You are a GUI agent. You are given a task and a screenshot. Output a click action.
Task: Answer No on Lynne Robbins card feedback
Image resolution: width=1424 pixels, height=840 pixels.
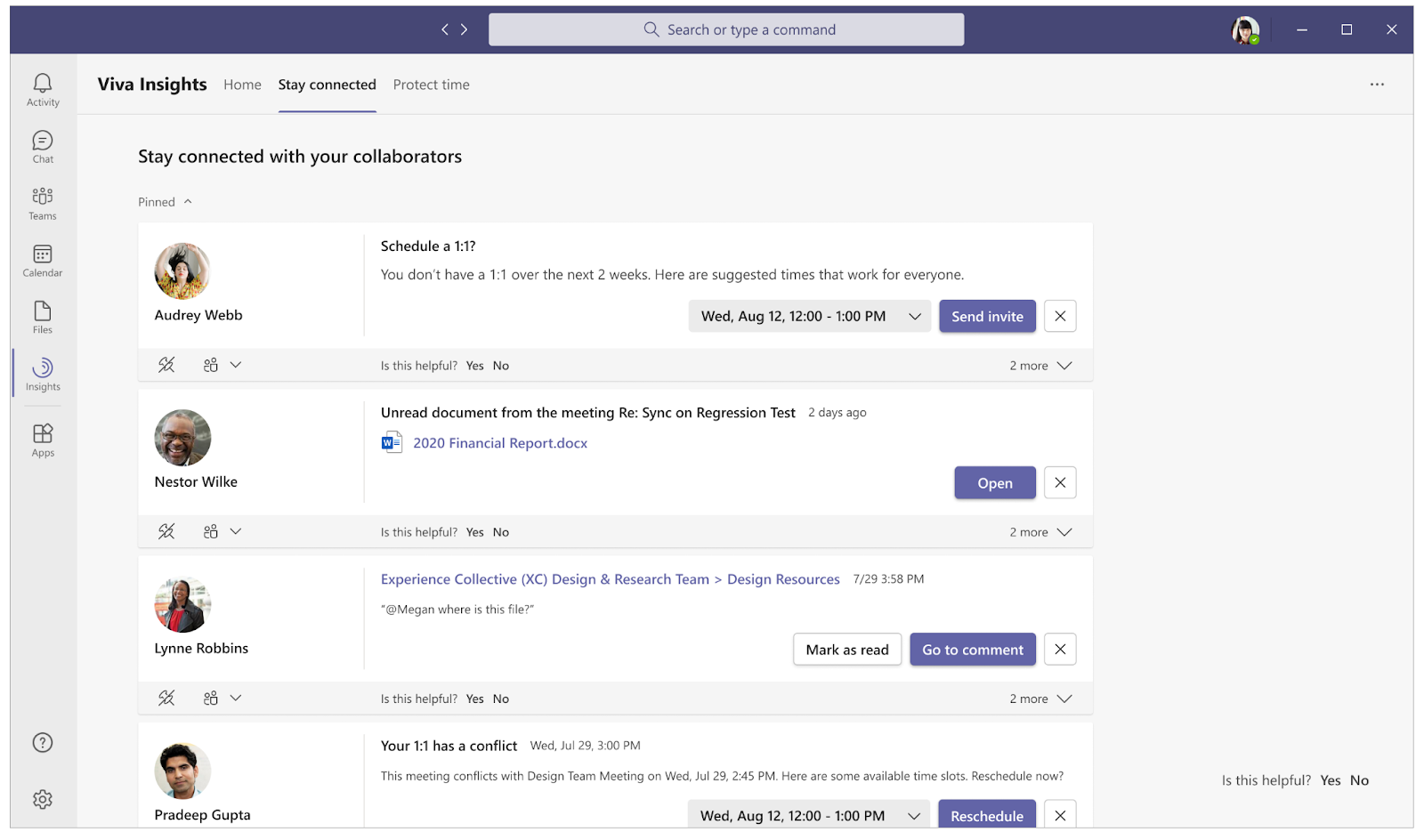[501, 699]
